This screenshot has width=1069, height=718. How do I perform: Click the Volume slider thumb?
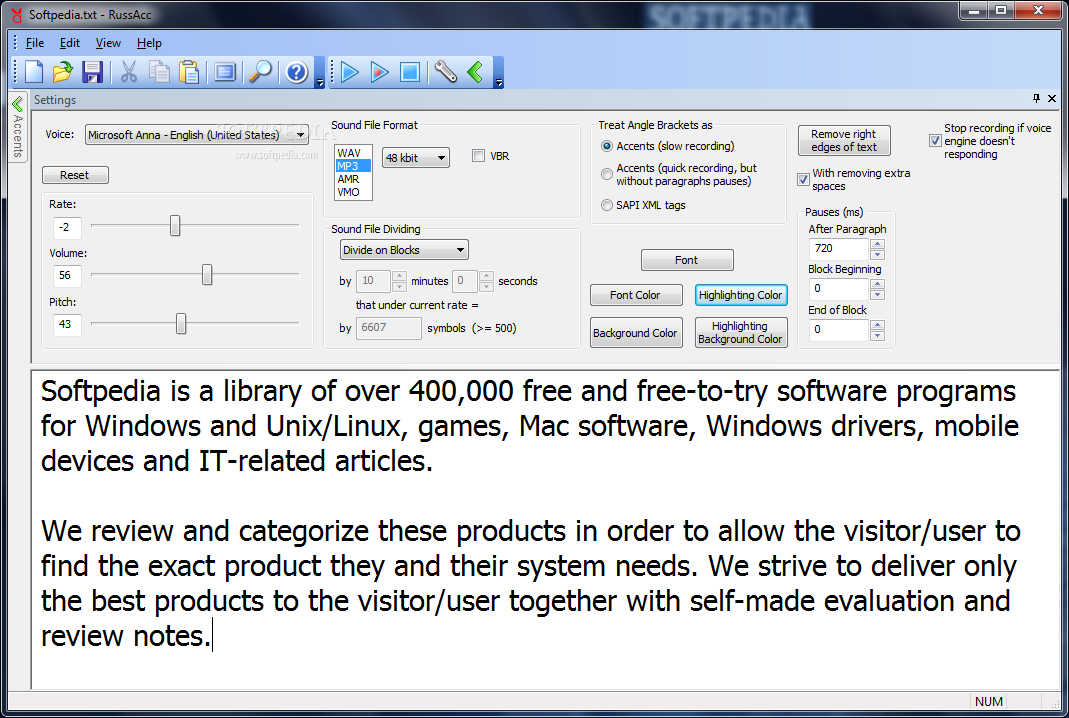207,274
